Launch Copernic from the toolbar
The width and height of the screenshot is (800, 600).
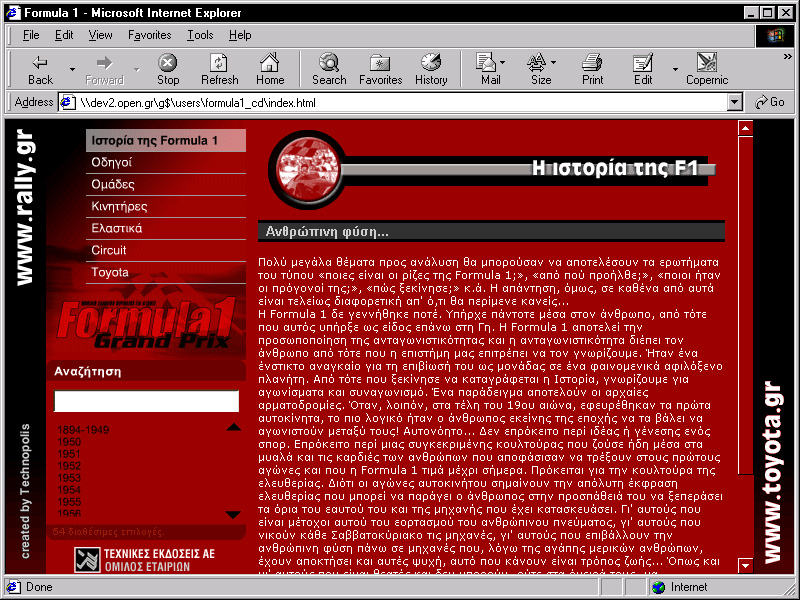point(707,70)
